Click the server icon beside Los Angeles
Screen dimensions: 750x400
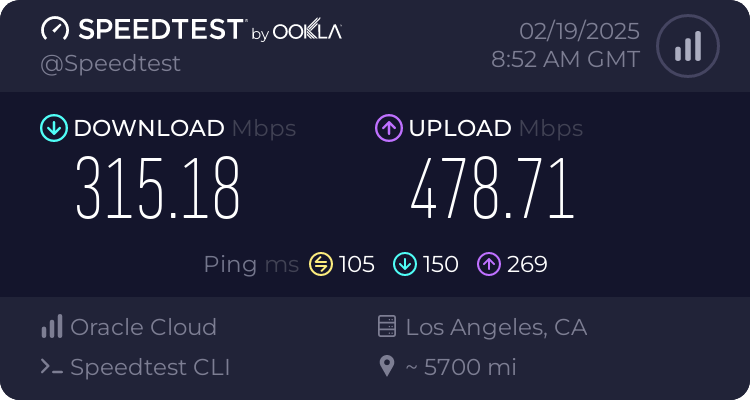tap(386, 327)
